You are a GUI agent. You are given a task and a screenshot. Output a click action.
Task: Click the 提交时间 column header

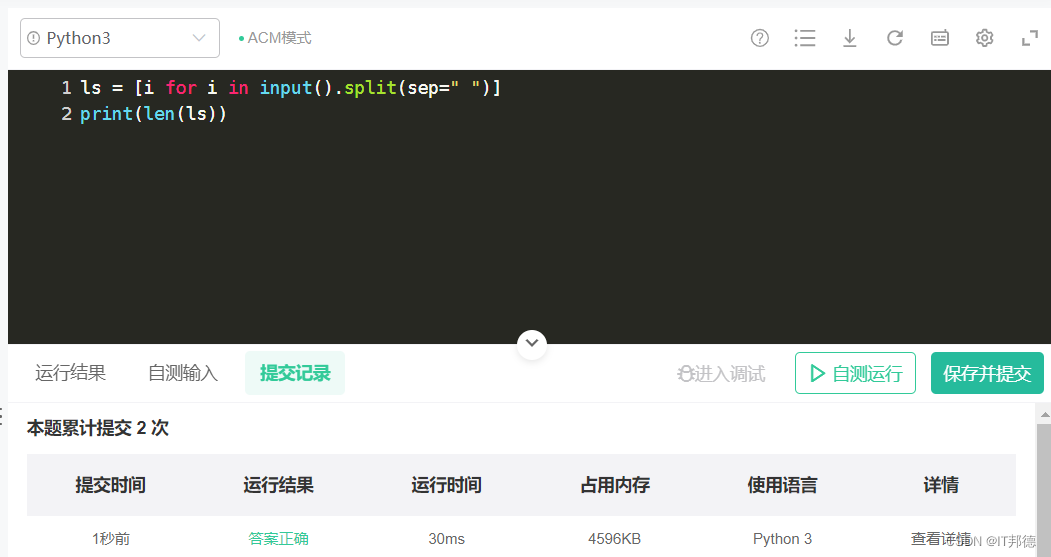click(x=111, y=485)
